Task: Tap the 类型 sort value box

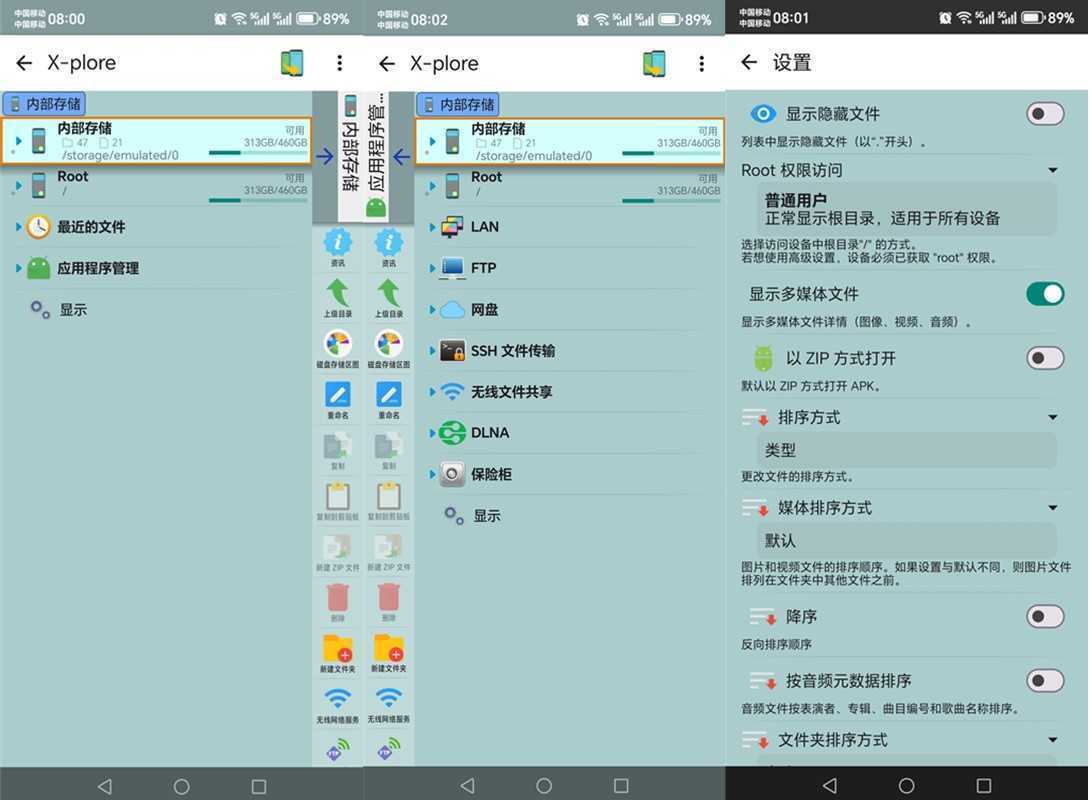Action: 906,450
